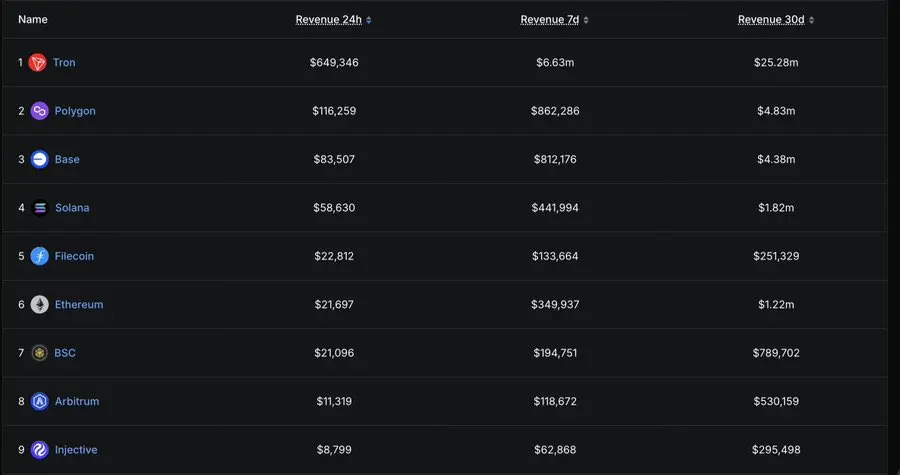
Task: Open the Ethereum chain link
Action: (x=79, y=305)
